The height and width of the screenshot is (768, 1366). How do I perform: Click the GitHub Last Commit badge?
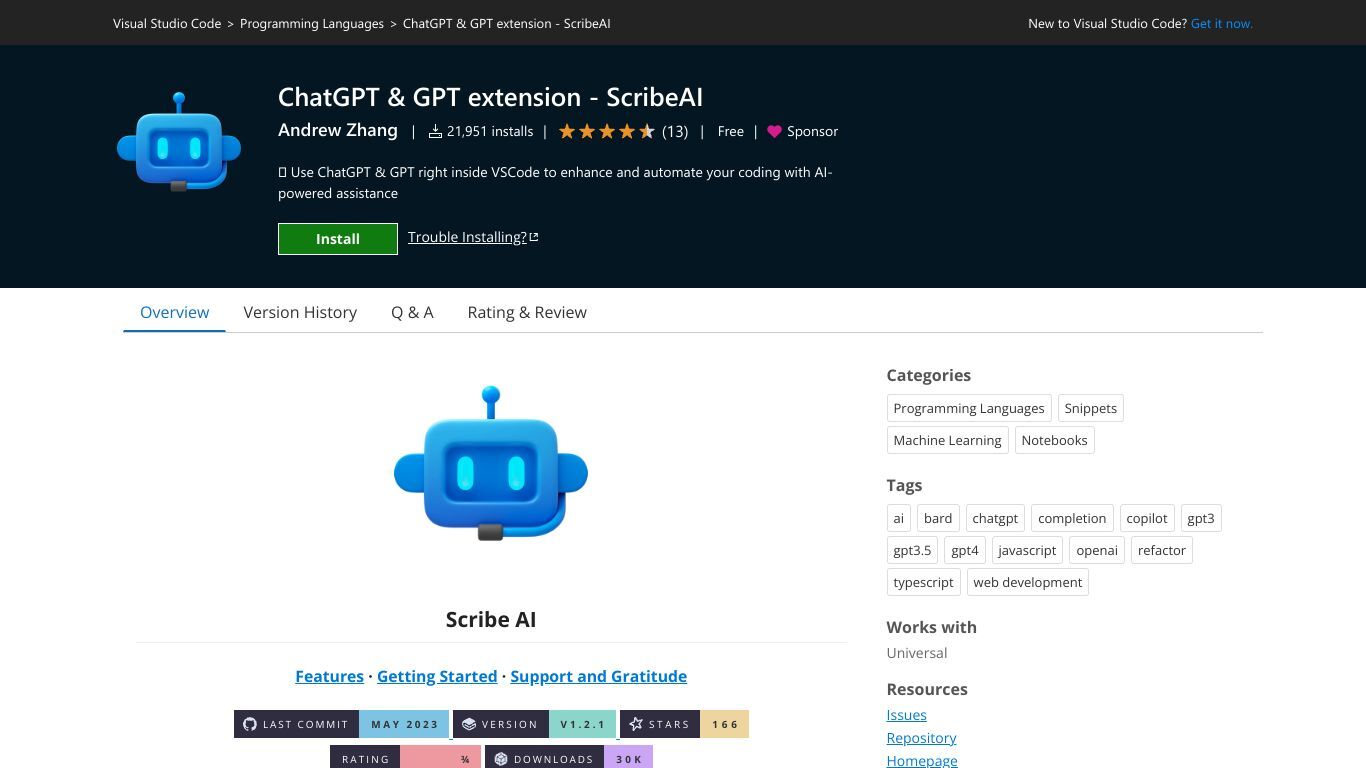click(x=342, y=724)
